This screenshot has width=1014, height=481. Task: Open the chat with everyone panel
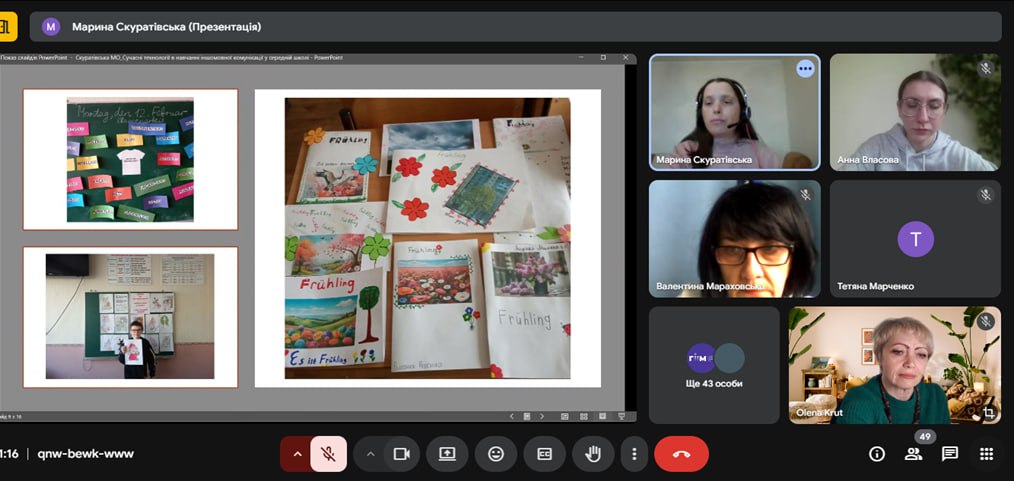pyautogui.click(x=950, y=454)
